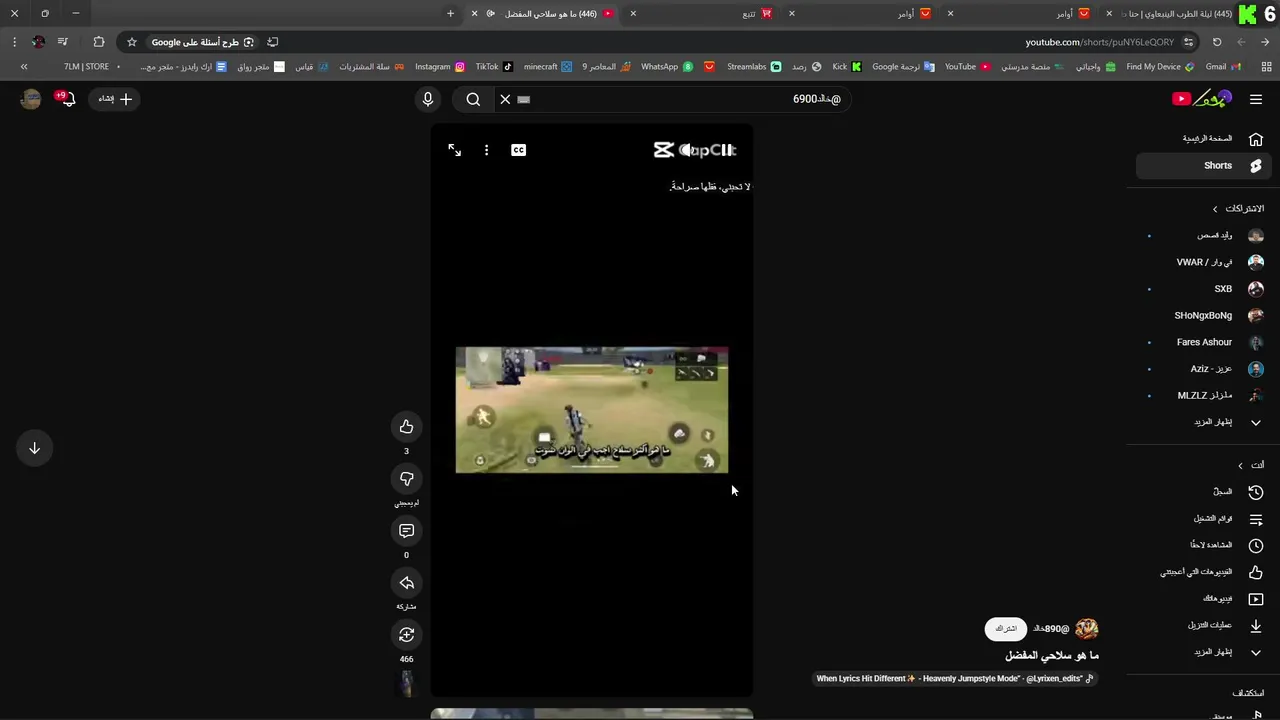Click the YouTube logo in the header
Image resolution: width=1280 pixels, height=720 pixels.
[x=1202, y=98]
